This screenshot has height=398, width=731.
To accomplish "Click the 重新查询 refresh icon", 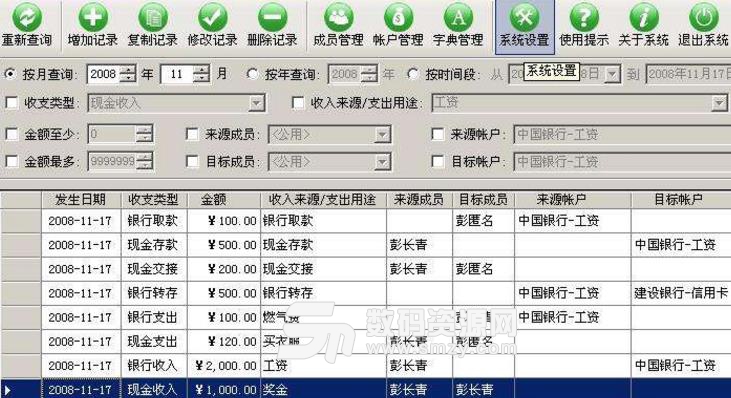I will click(27, 18).
